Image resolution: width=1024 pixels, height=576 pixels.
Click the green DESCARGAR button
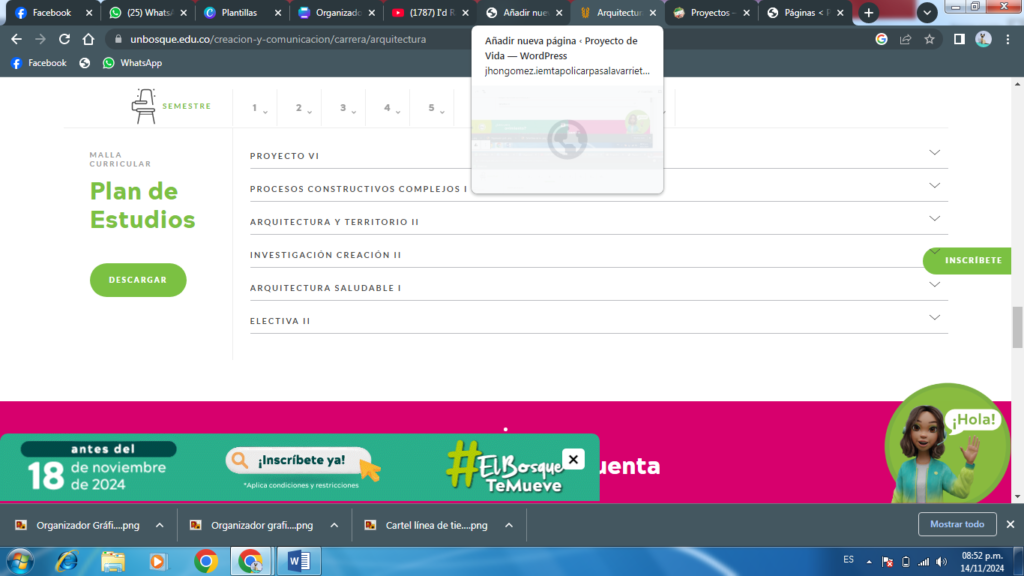coord(138,280)
